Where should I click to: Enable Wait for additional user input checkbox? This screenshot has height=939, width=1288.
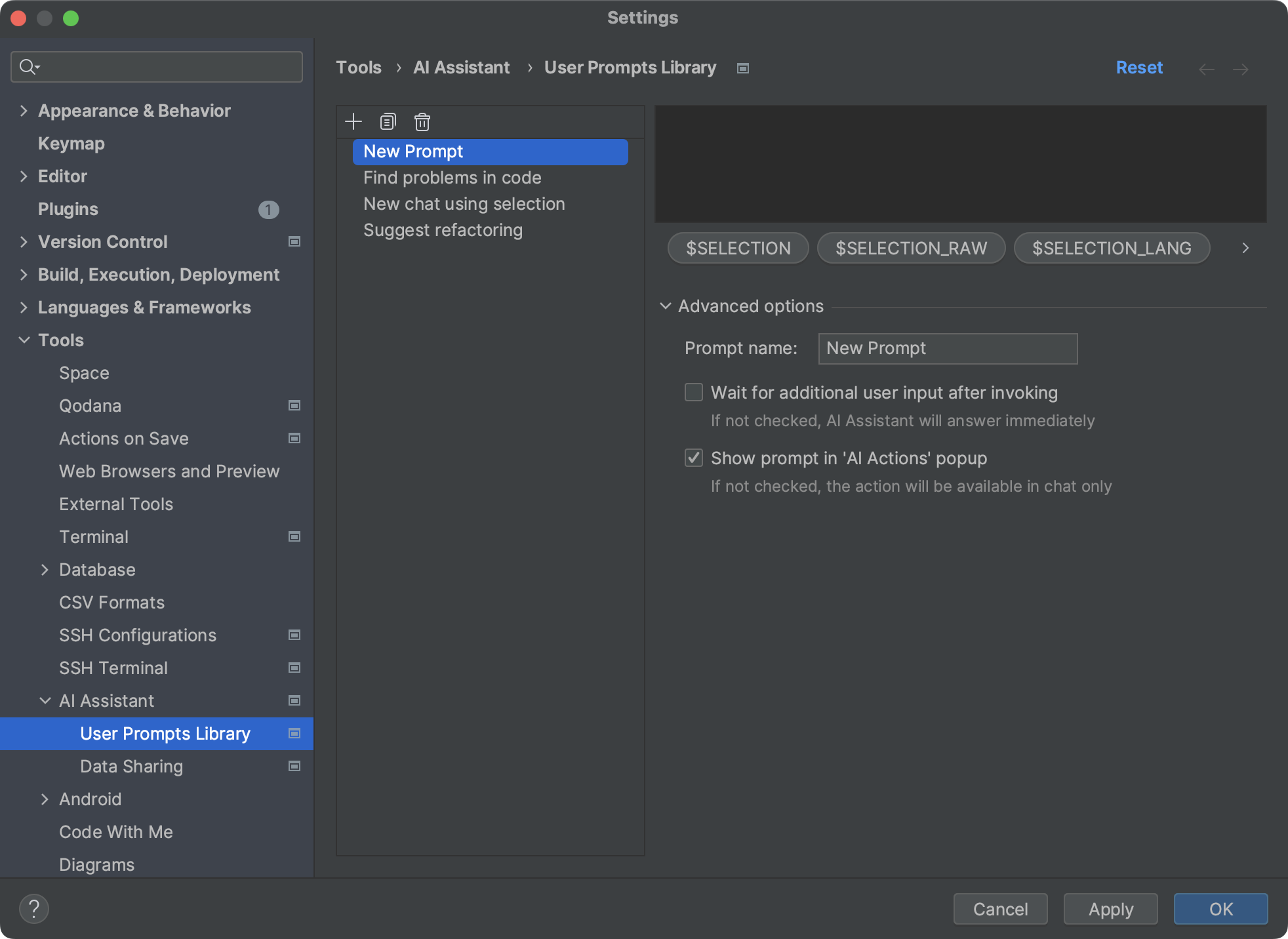pos(694,392)
